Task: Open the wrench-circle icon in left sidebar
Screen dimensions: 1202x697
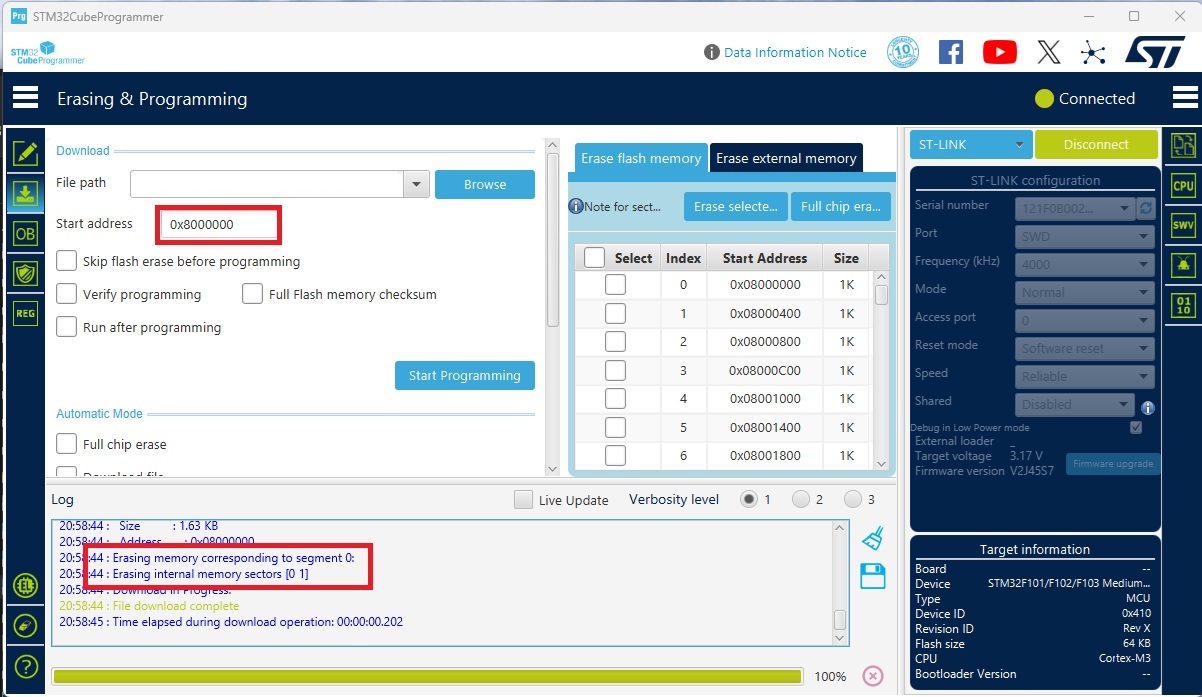Action: click(x=26, y=626)
